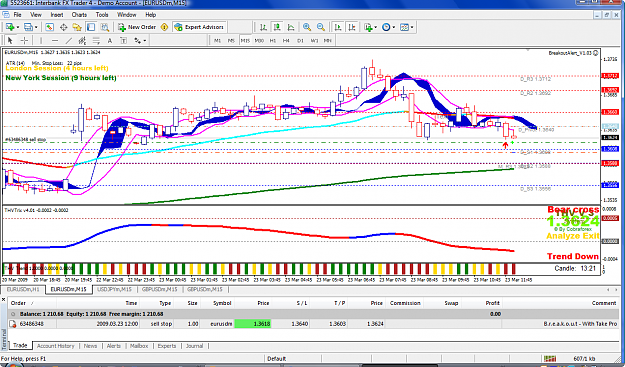Viewport: 625px width, 367px height.
Task: Open the Experts terminal tab
Action: click(x=167, y=346)
